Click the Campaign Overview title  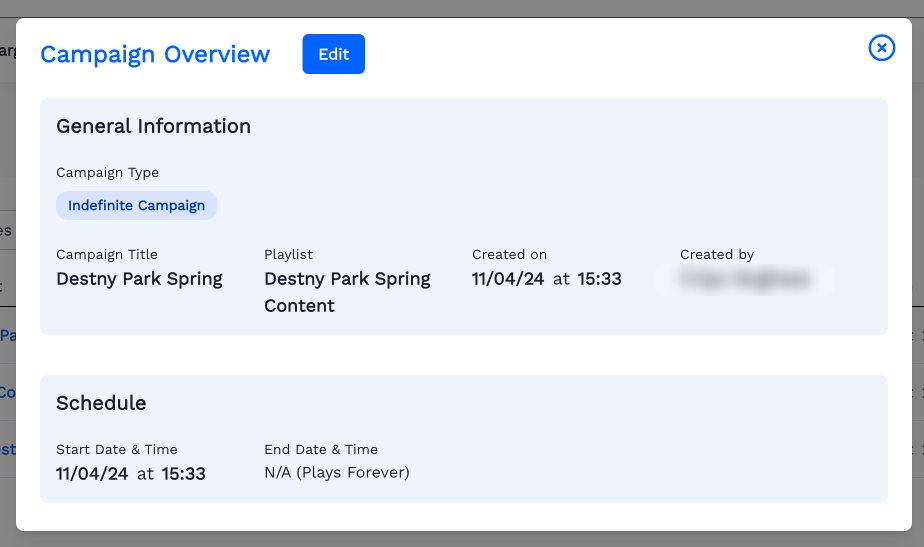(x=155, y=54)
